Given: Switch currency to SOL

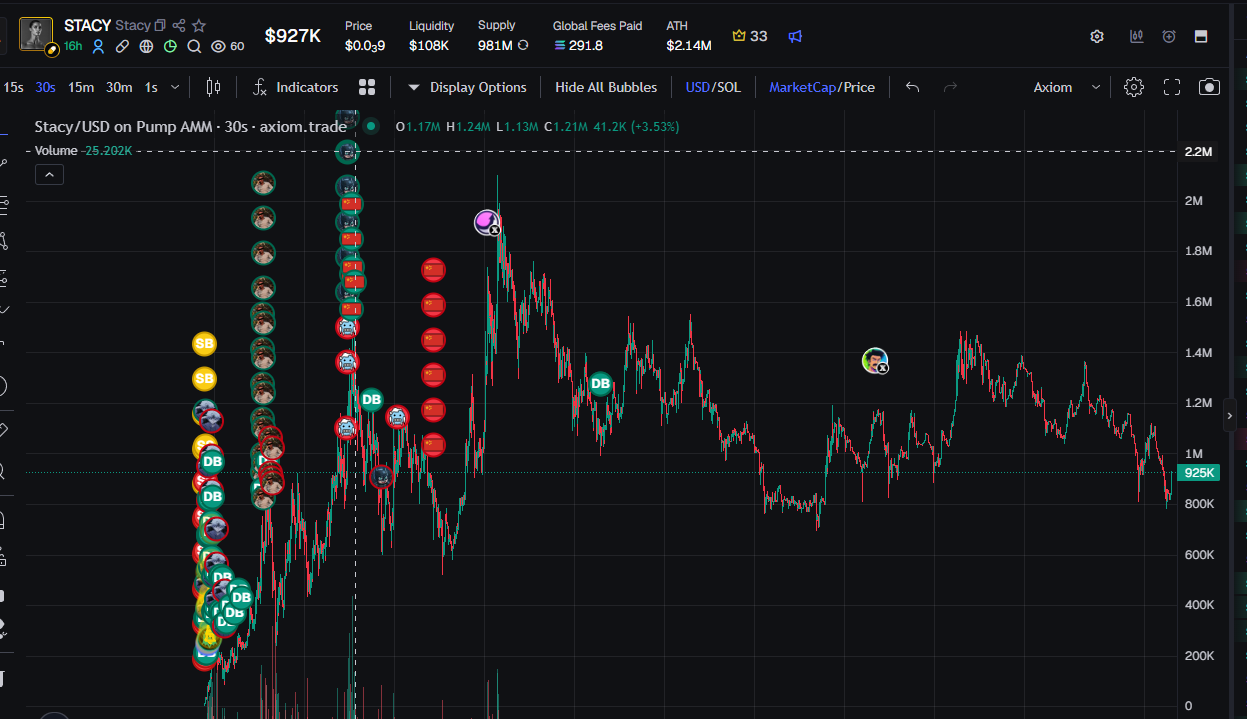Looking at the screenshot, I should pos(729,87).
